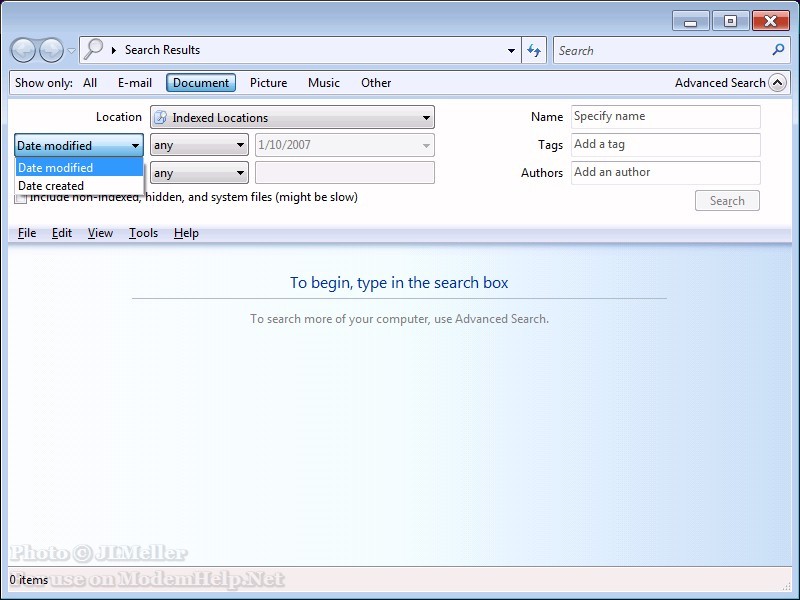Go forward with the Forward arrow button
Image resolution: width=800 pixels, height=600 pixels.
pyautogui.click(x=52, y=51)
